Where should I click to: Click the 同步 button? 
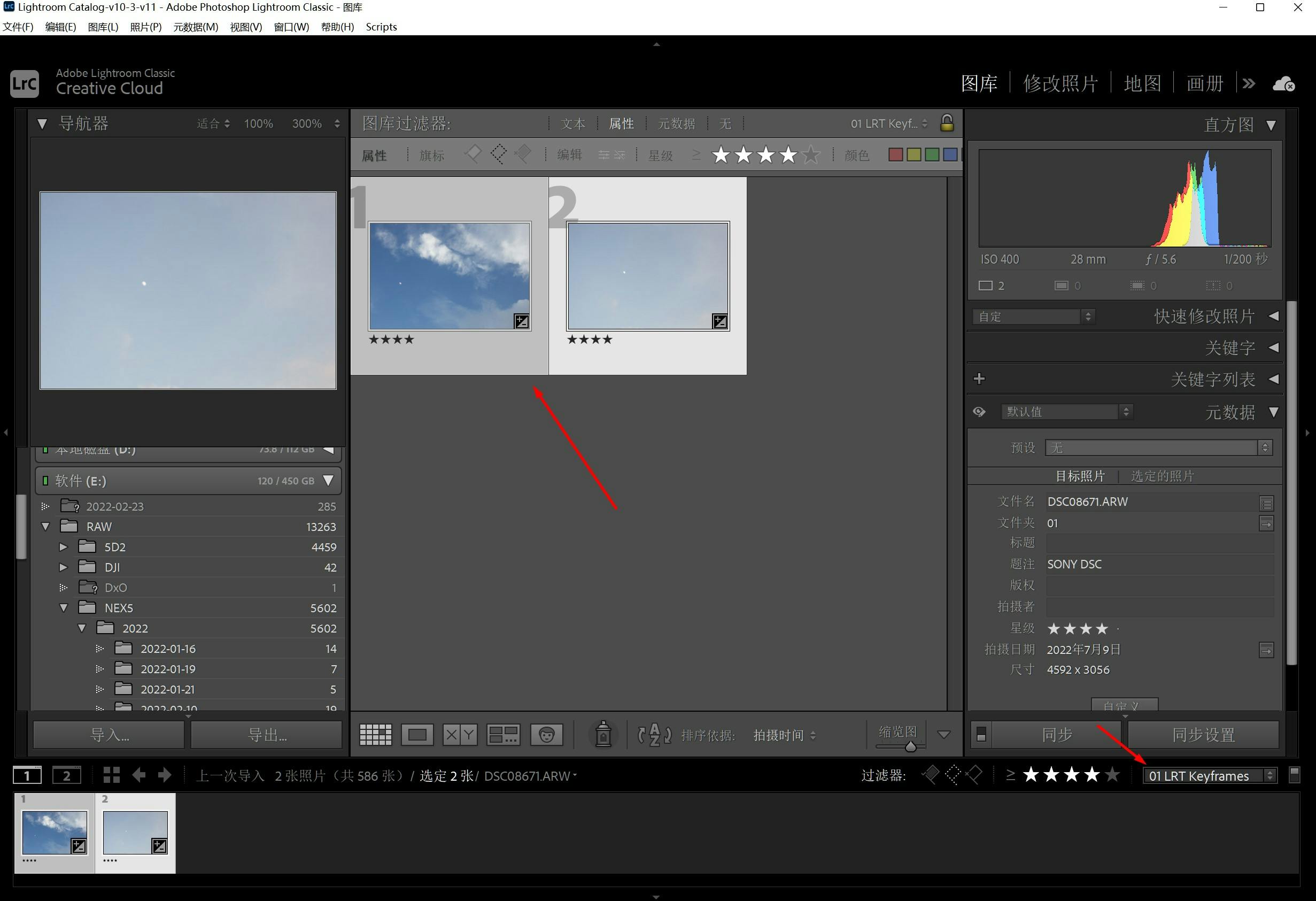pyautogui.click(x=1057, y=735)
